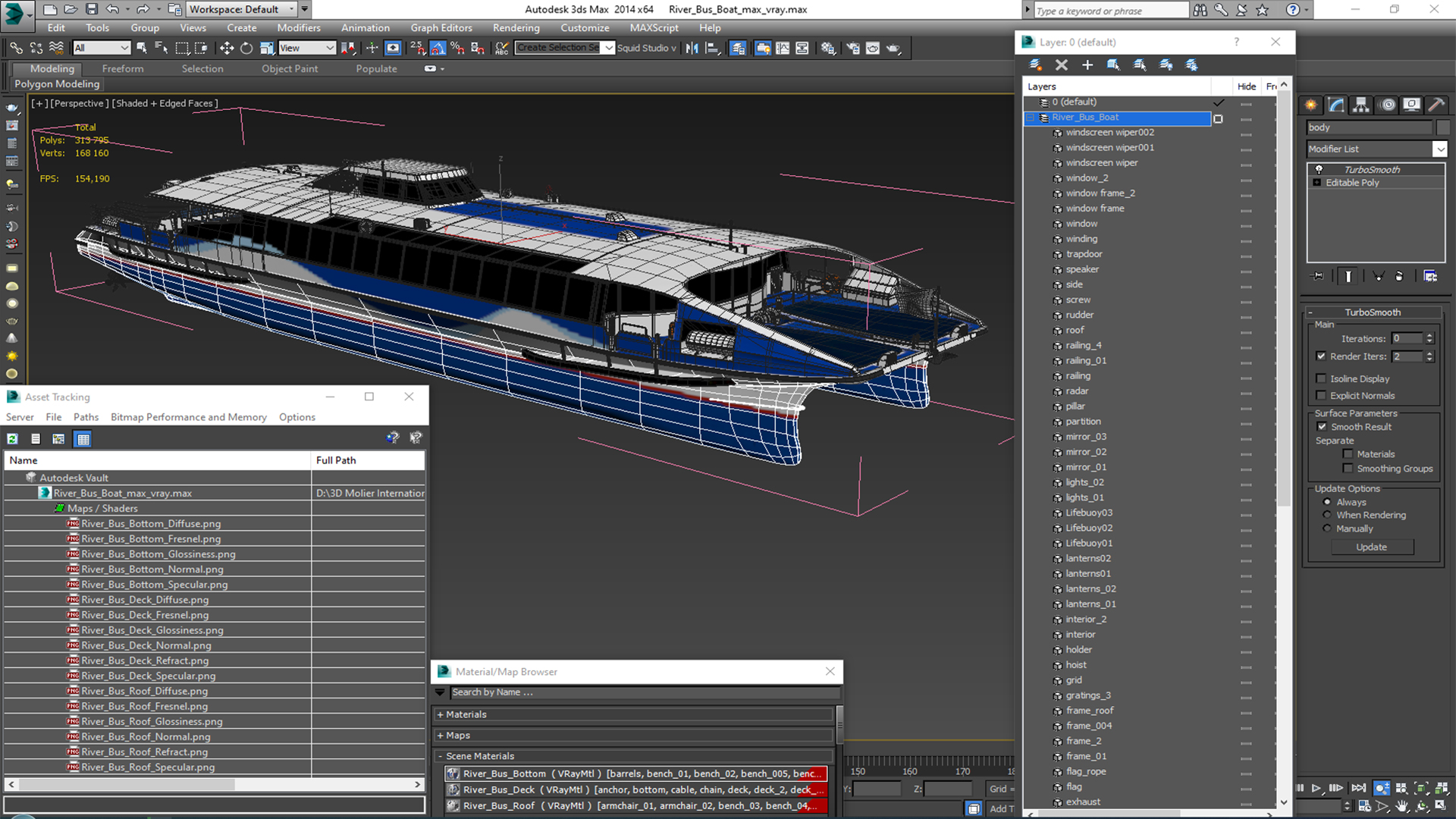This screenshot has width=1456, height=819.
Task: Select the TurboSmooth modifier icon
Action: pos(1317,168)
